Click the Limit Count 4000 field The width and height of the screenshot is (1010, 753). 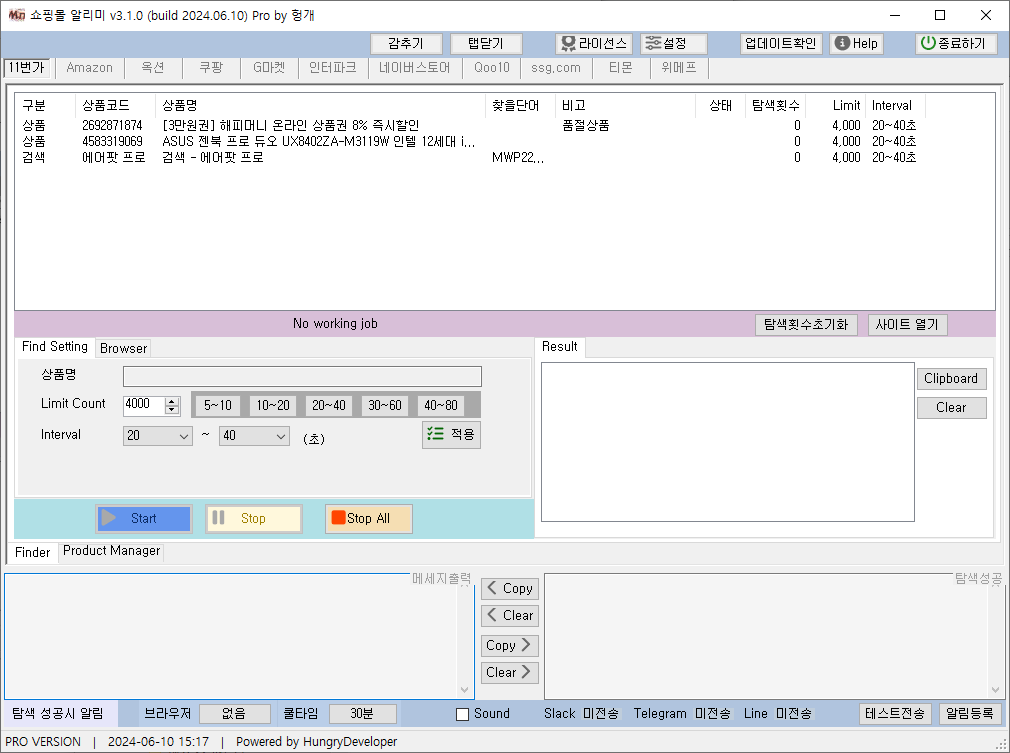[144, 405]
